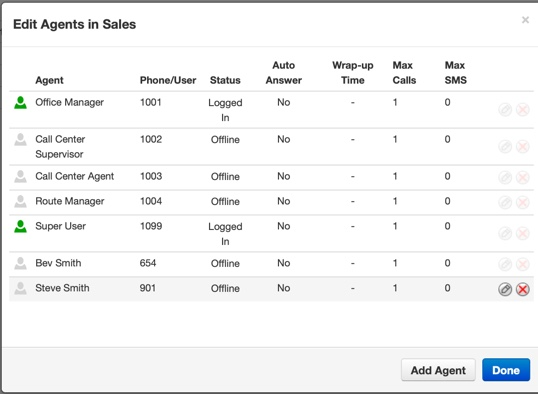Viewport: 538px width, 394px height.
Task: Click Offline status for Steve Smith
Action: coord(225,288)
